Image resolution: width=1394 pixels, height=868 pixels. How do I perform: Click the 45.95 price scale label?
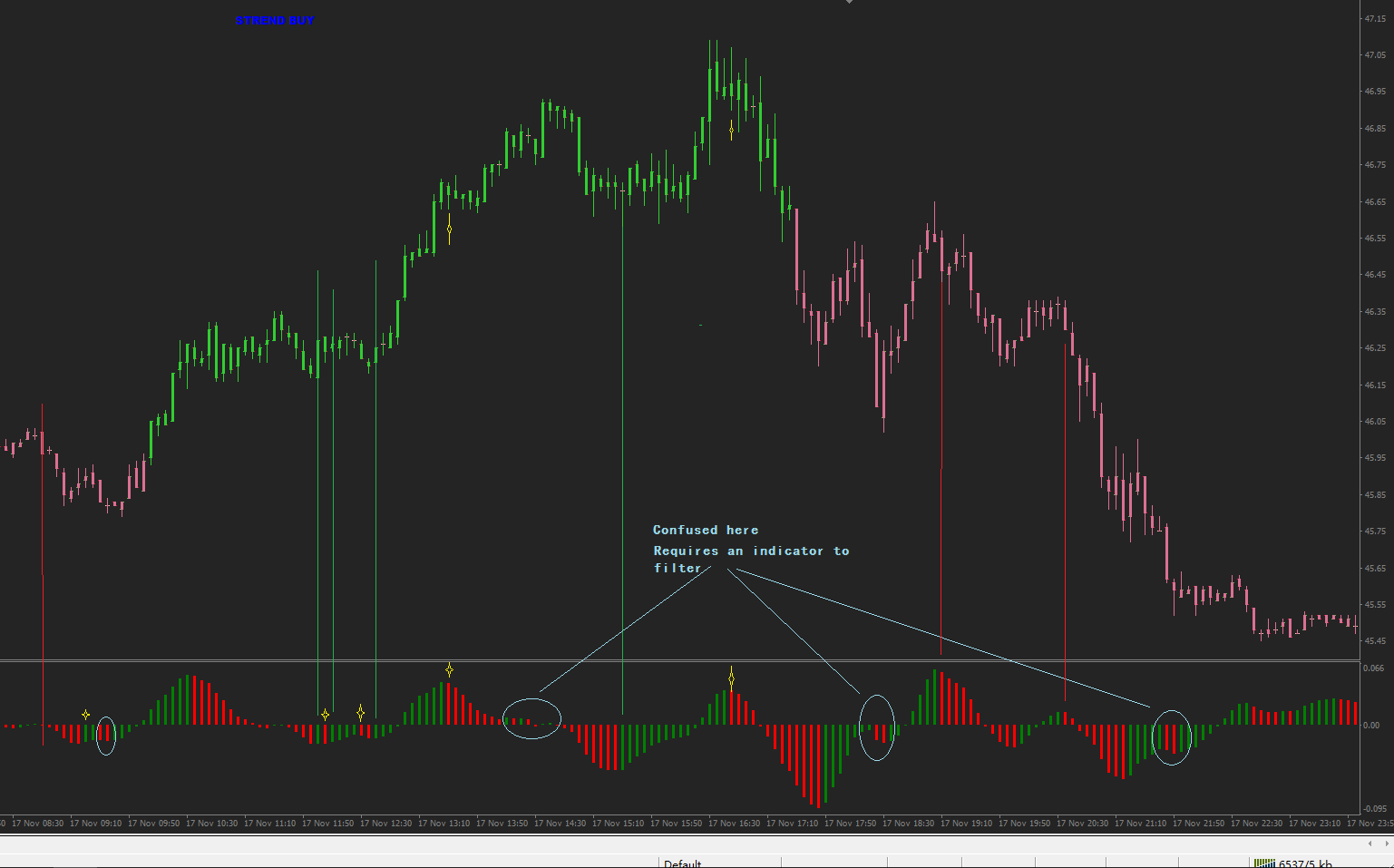[x=1375, y=458]
